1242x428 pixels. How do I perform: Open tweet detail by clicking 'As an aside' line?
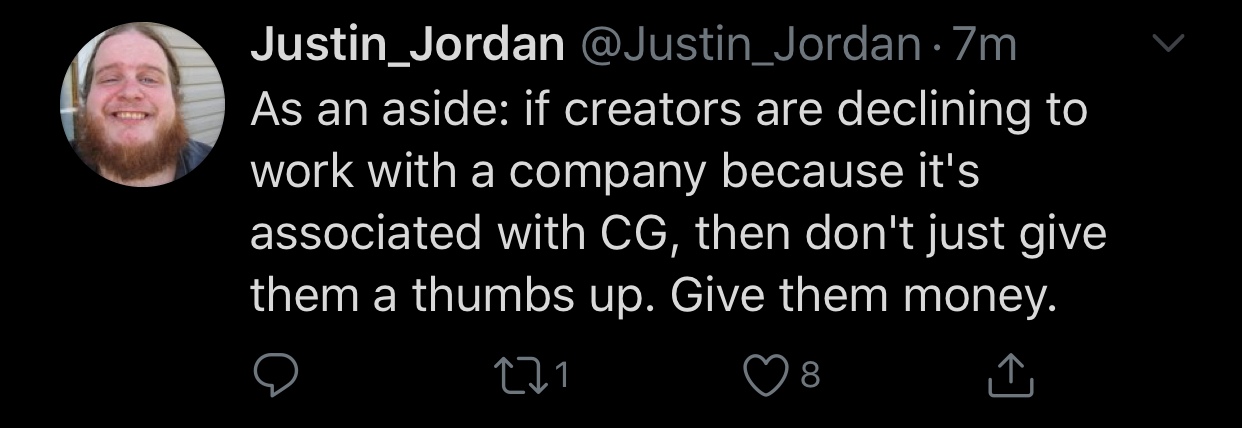pos(668,110)
